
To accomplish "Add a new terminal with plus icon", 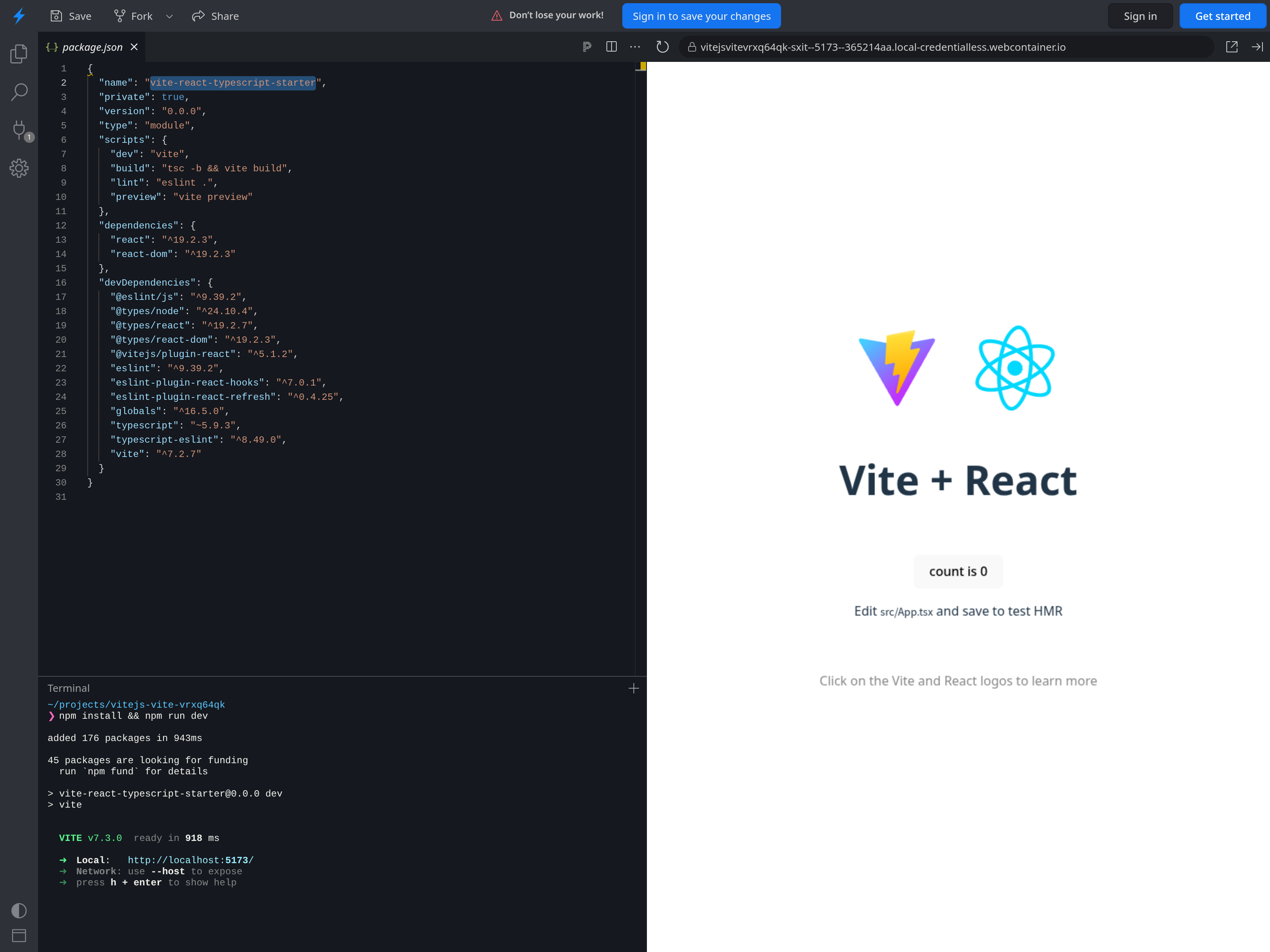I will tap(634, 688).
